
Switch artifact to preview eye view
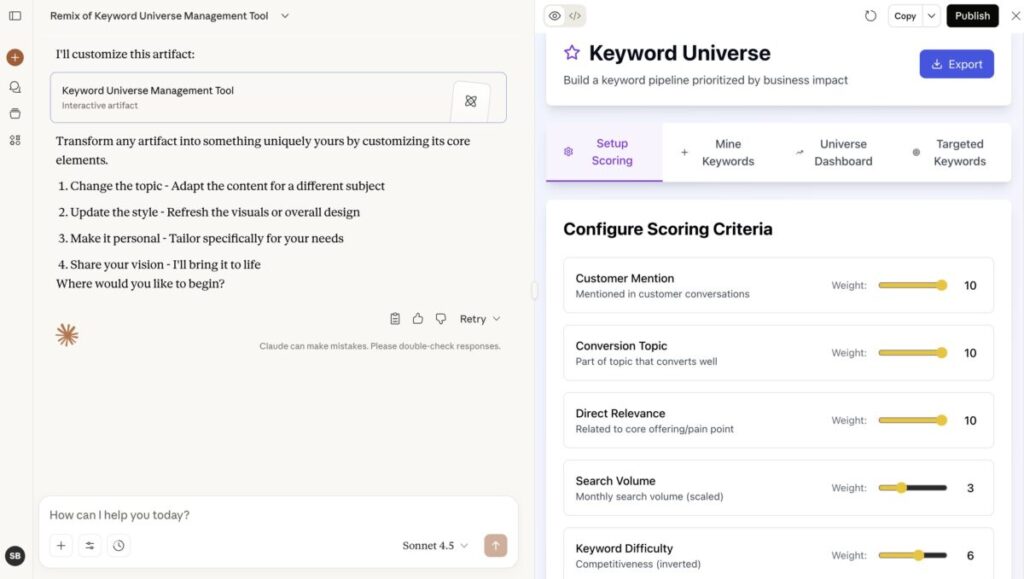(x=554, y=16)
